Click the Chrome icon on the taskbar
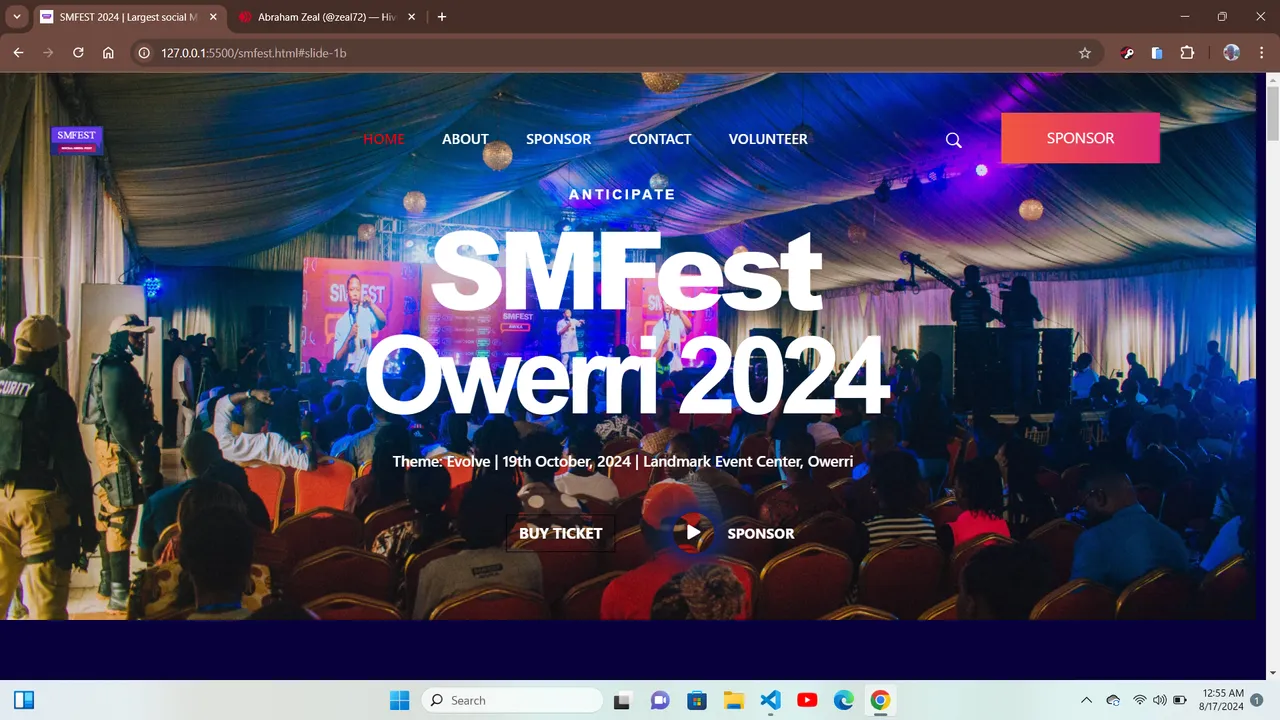The height and width of the screenshot is (720, 1280). [880, 700]
